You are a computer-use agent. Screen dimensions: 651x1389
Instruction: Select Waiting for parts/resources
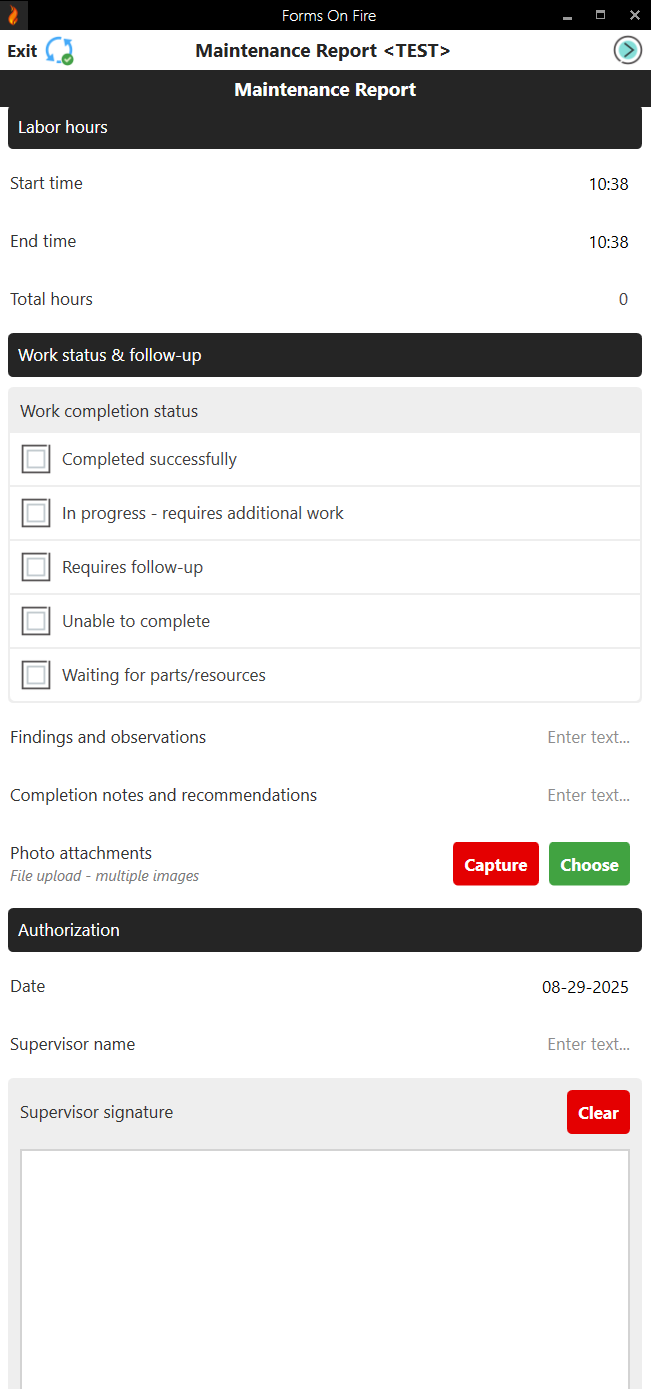pyautogui.click(x=35, y=674)
